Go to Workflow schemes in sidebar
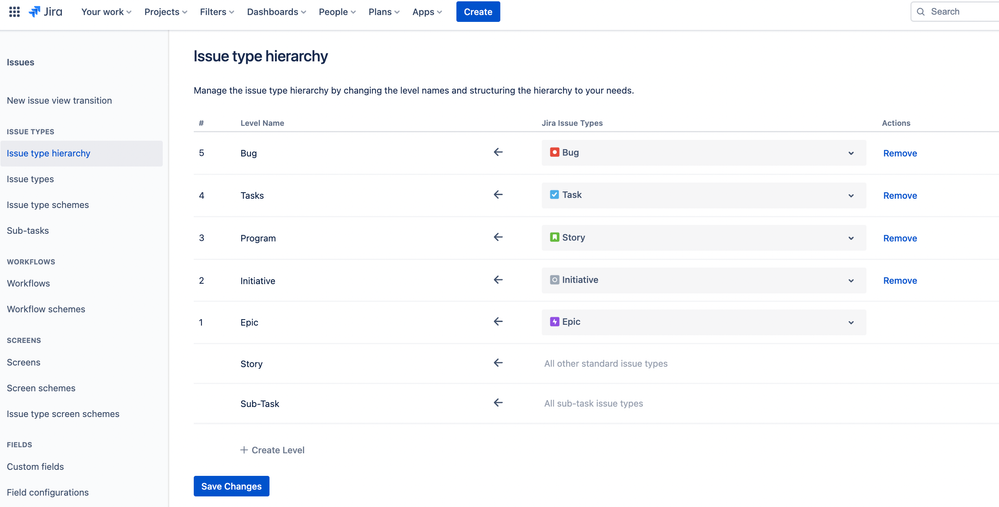This screenshot has height=507, width=999. click(x=46, y=309)
